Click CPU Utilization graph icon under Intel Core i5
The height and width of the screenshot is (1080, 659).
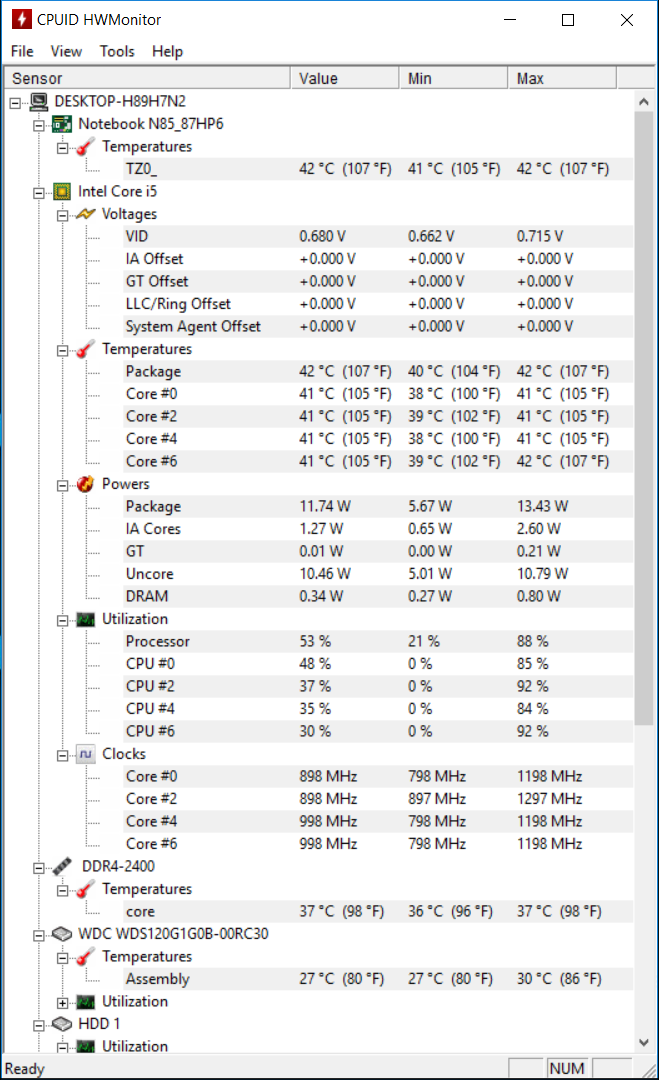pyautogui.click(x=85, y=619)
